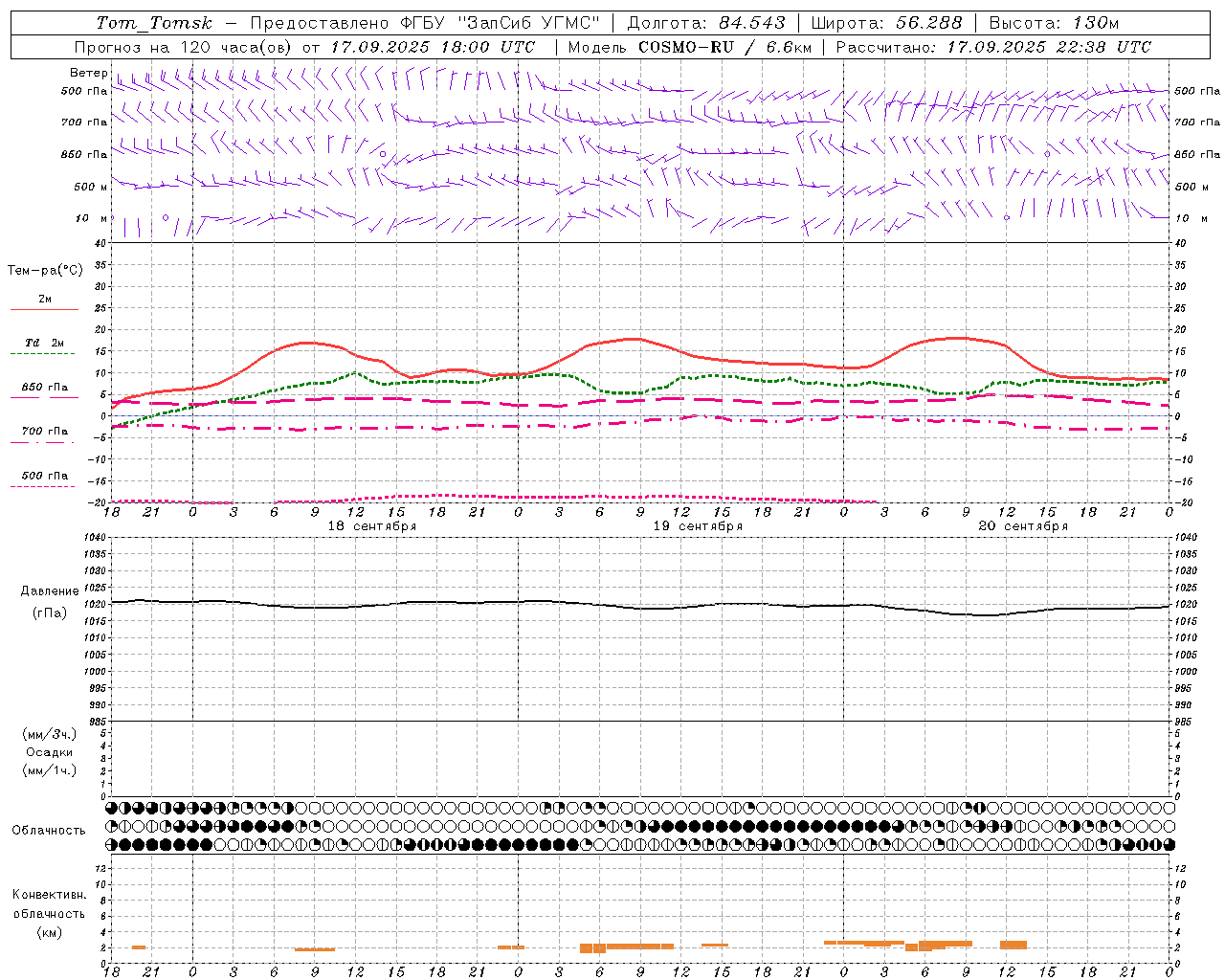The height and width of the screenshot is (980, 1225).
Task: Click the "Высота: 130м" header value
Action: pyautogui.click(x=1054, y=23)
